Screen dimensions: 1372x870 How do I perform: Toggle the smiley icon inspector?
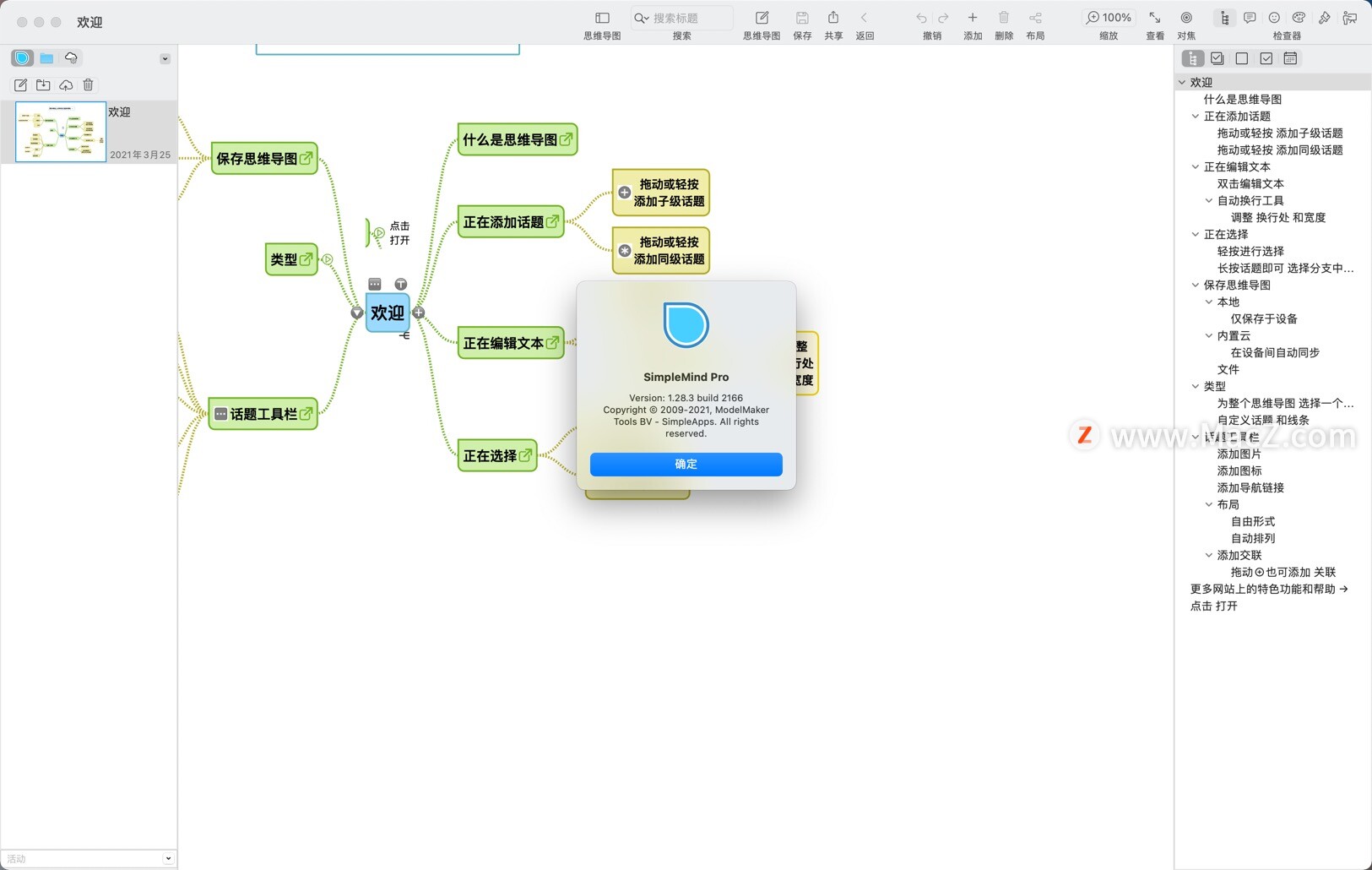1274,18
